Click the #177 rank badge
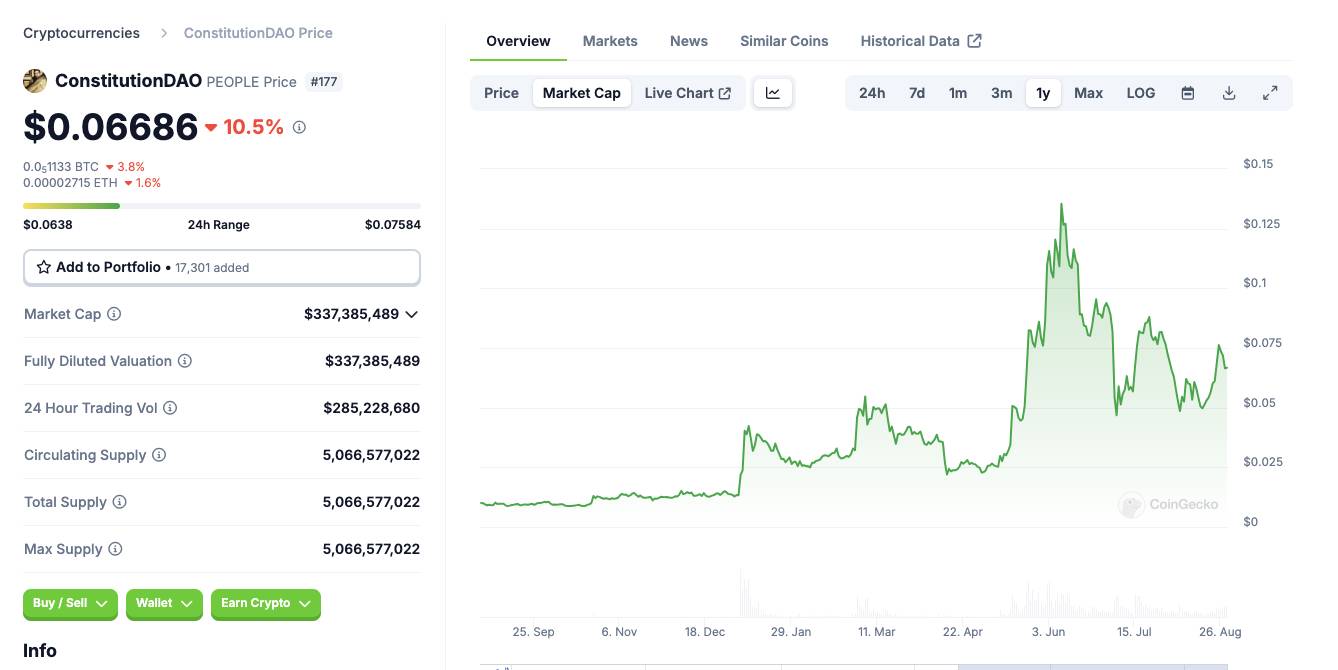The height and width of the screenshot is (670, 1338). pos(324,82)
